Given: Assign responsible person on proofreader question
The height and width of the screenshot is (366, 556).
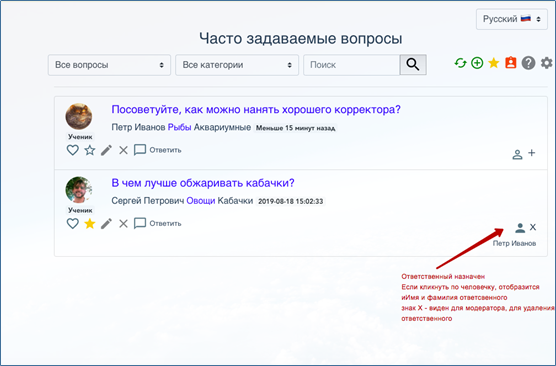Looking at the screenshot, I should (x=517, y=155).
